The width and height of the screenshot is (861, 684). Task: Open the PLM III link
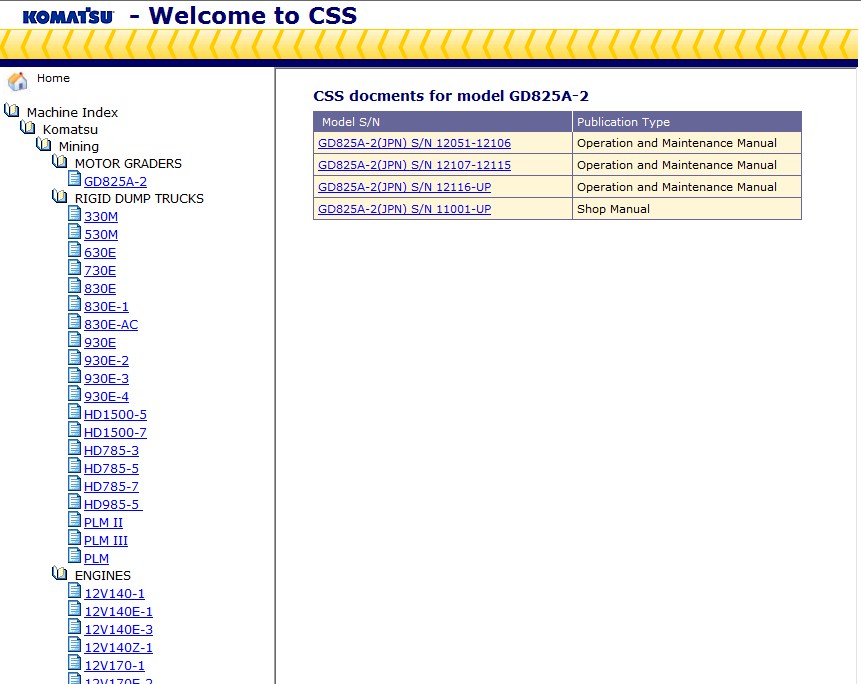(x=106, y=541)
